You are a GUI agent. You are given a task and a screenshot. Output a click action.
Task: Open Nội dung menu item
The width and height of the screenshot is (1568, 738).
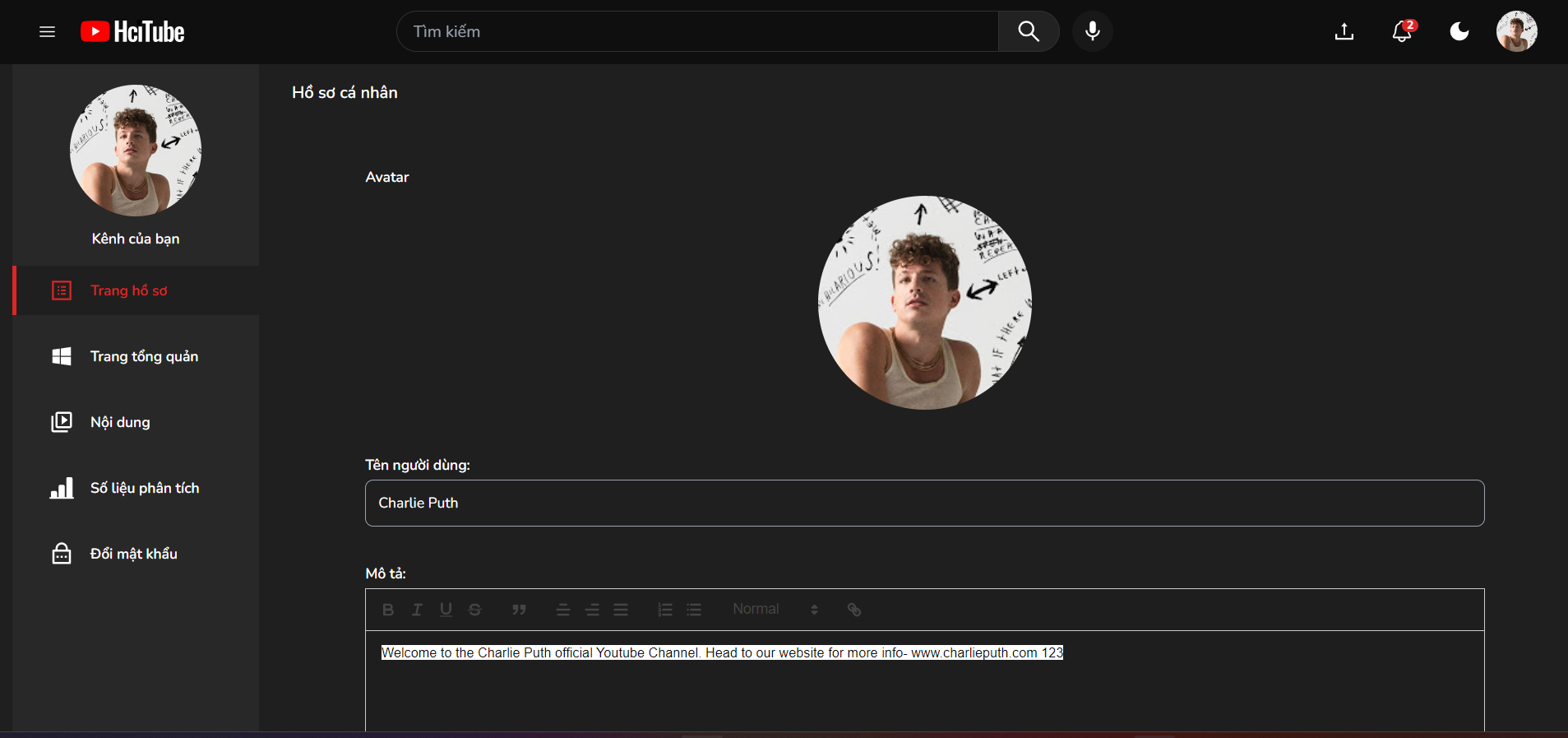(x=136, y=422)
